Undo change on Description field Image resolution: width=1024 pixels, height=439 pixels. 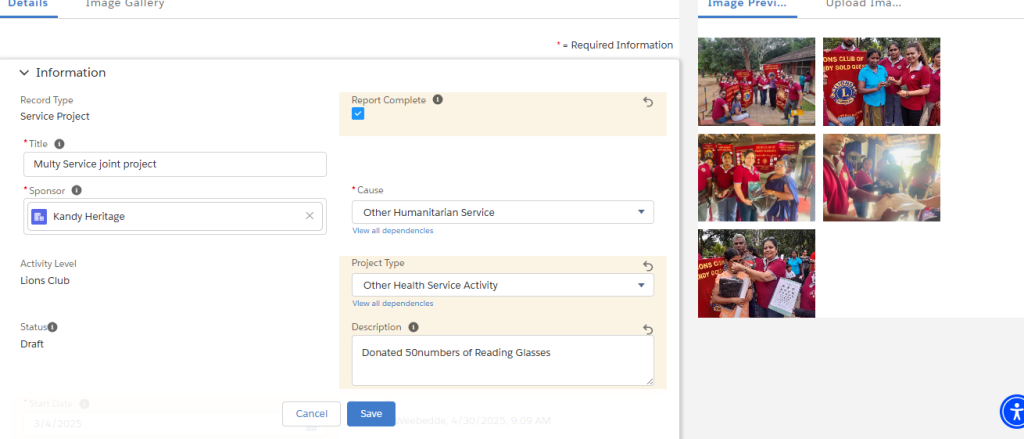(x=648, y=329)
